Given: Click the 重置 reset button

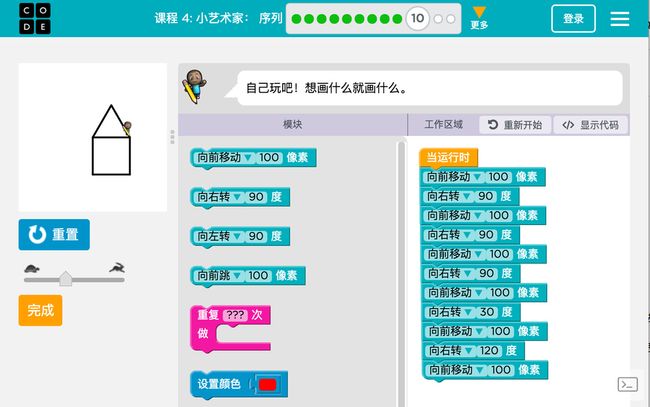Looking at the screenshot, I should coord(54,235).
